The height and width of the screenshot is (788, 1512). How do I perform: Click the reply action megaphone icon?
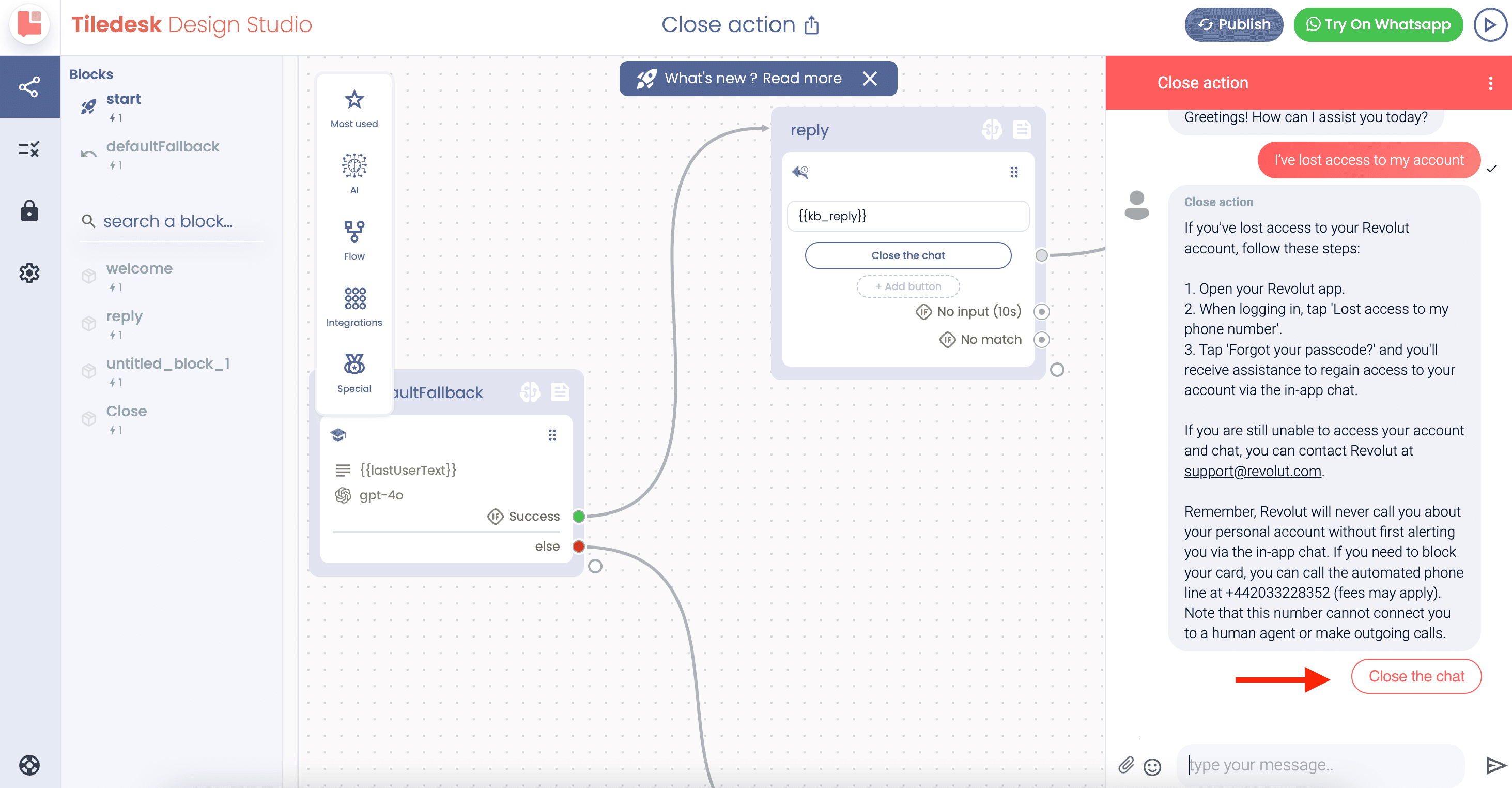point(800,172)
